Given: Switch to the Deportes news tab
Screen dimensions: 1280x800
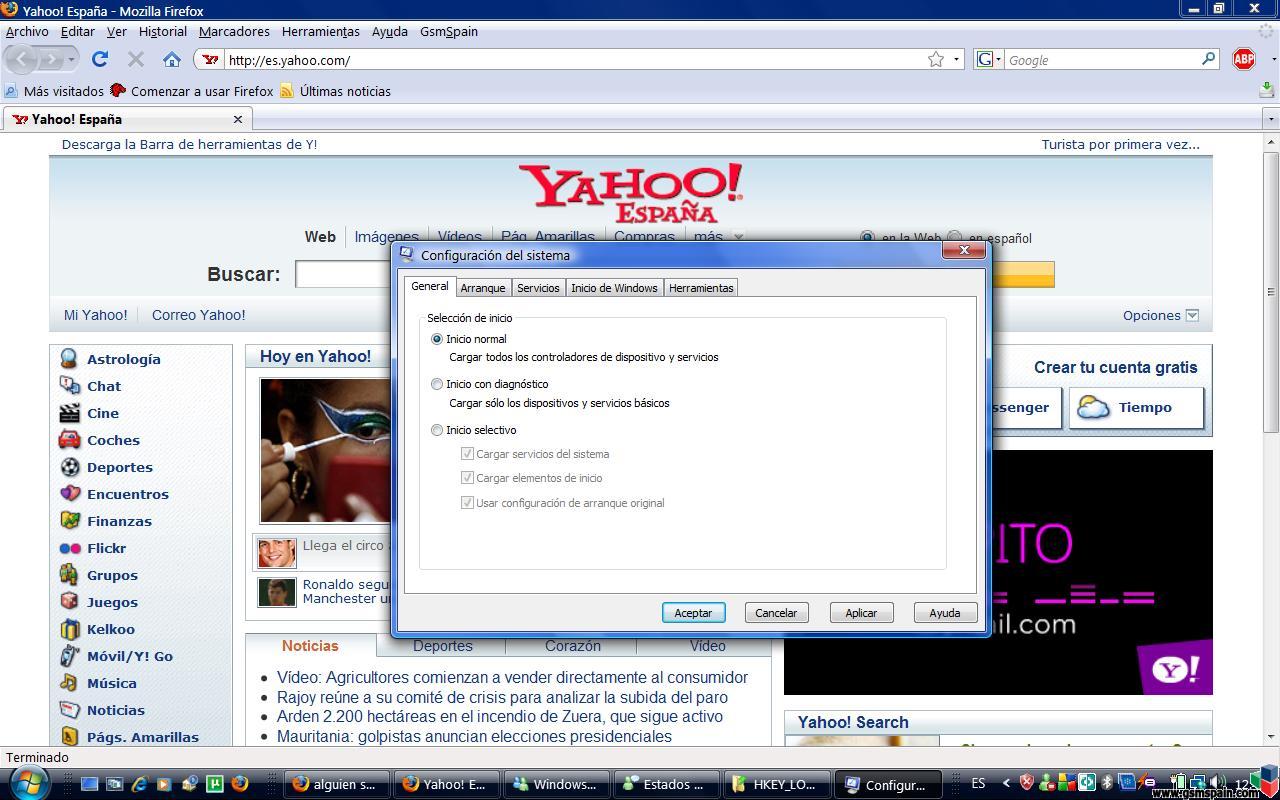Looking at the screenshot, I should click(x=443, y=646).
